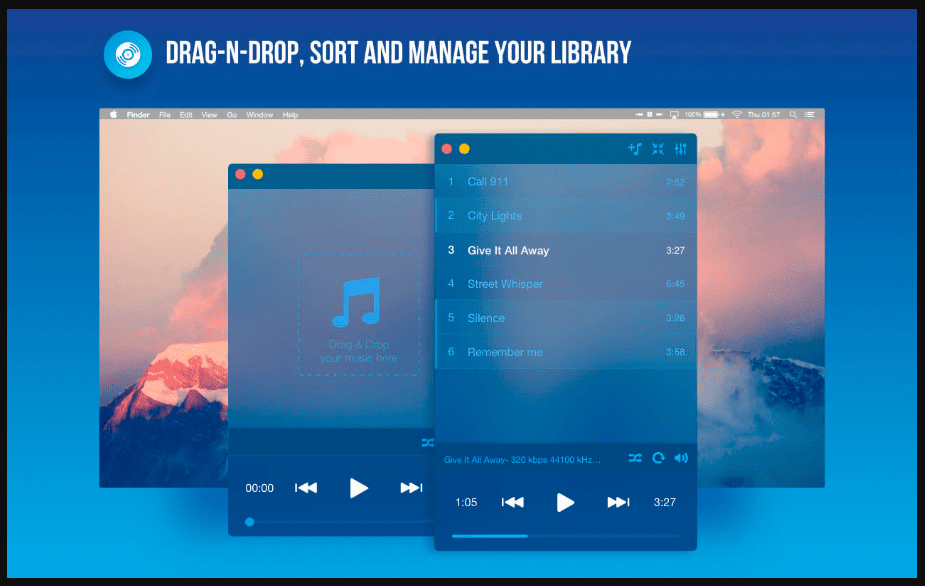
Task: Click the AirPlay display icon in menu bar
Action: pos(674,114)
